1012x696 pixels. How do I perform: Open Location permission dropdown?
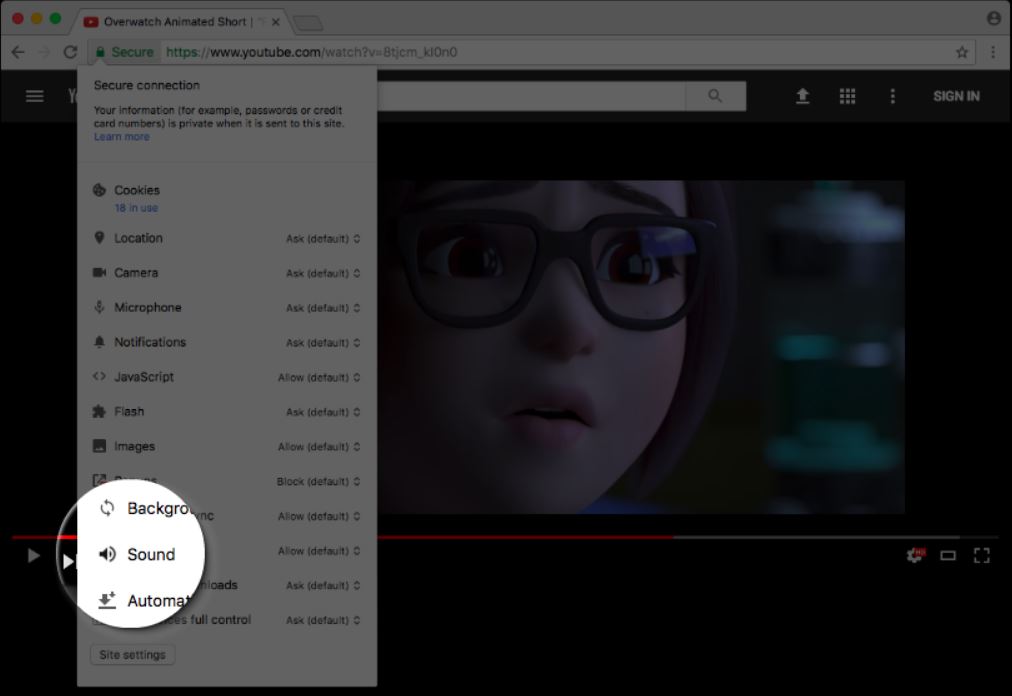click(x=323, y=239)
